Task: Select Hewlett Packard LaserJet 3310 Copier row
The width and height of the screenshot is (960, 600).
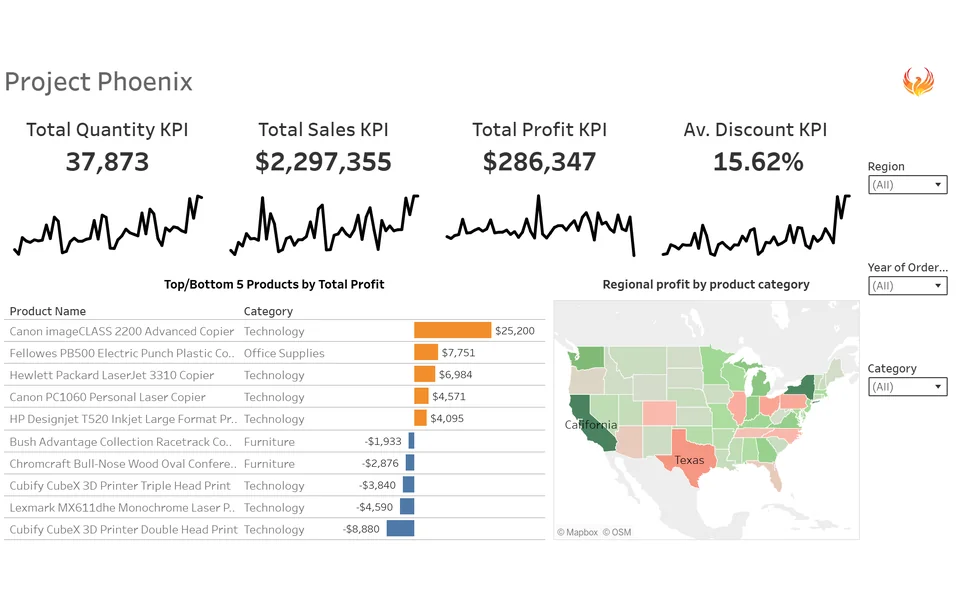Action: pos(274,375)
